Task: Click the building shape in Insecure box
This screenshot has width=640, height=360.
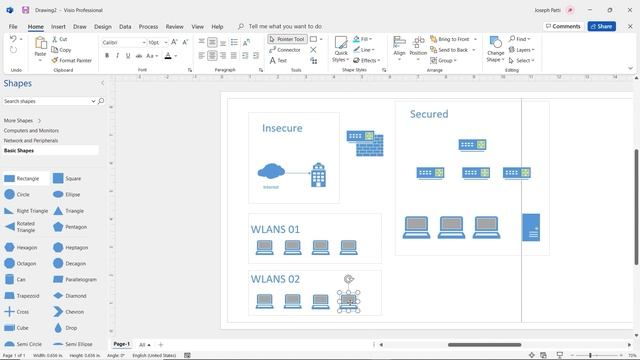Action: tap(318, 175)
